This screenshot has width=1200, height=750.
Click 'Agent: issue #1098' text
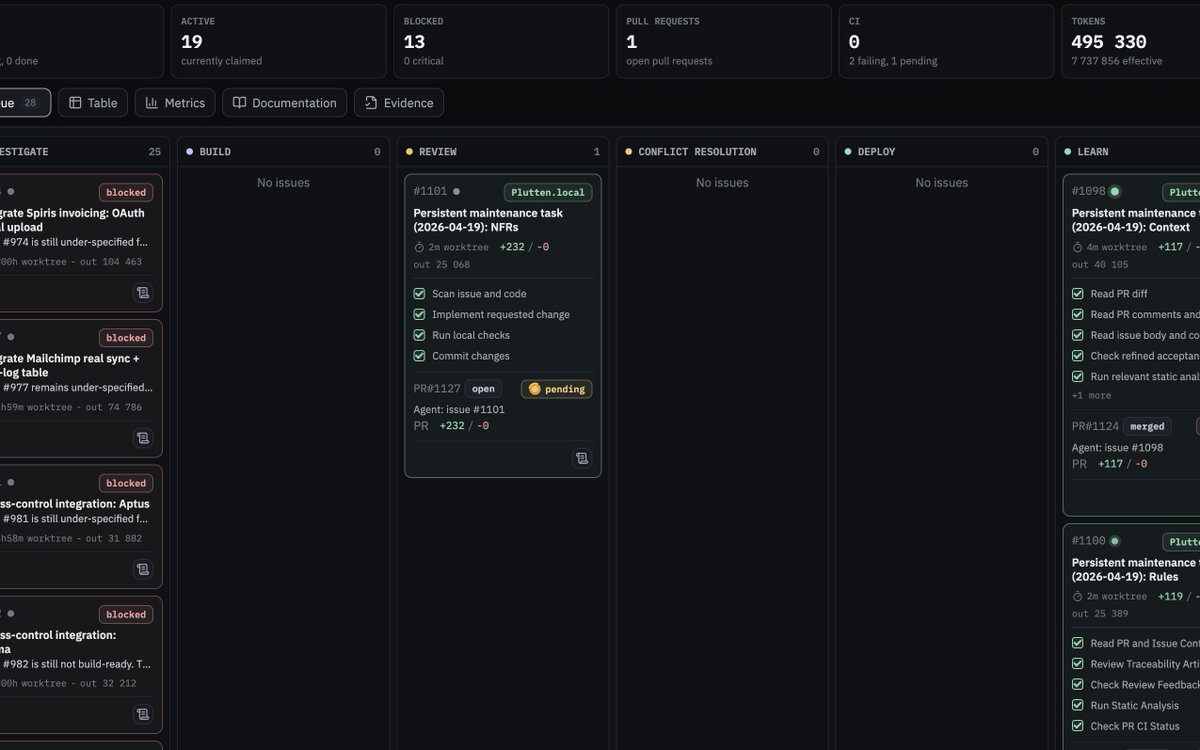click(x=1118, y=447)
